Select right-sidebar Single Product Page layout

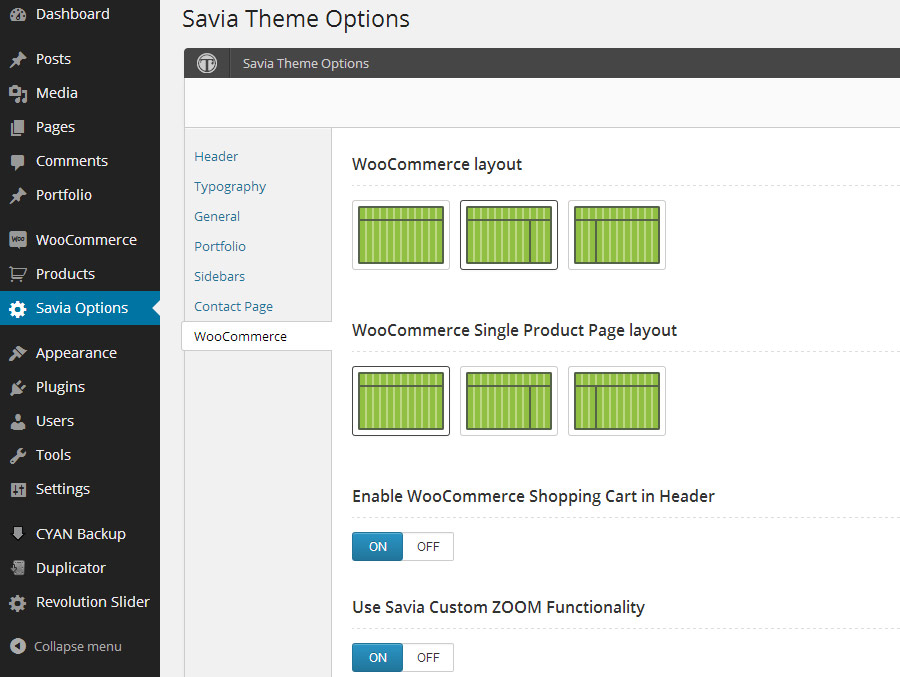[509, 401]
